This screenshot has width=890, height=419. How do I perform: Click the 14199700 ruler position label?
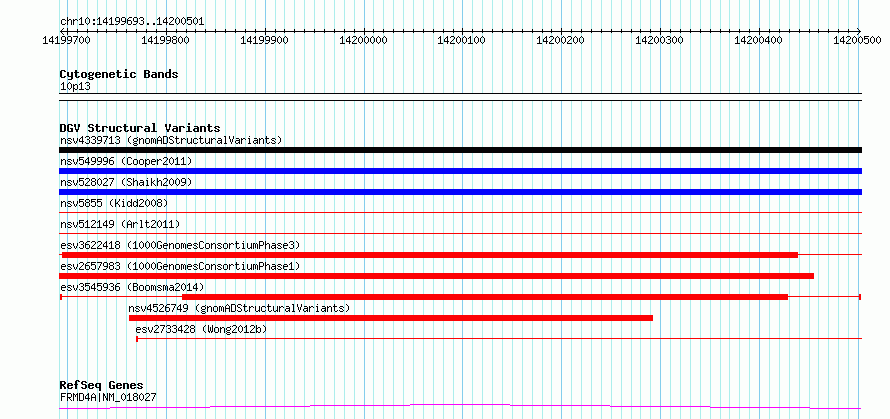pos(66,40)
